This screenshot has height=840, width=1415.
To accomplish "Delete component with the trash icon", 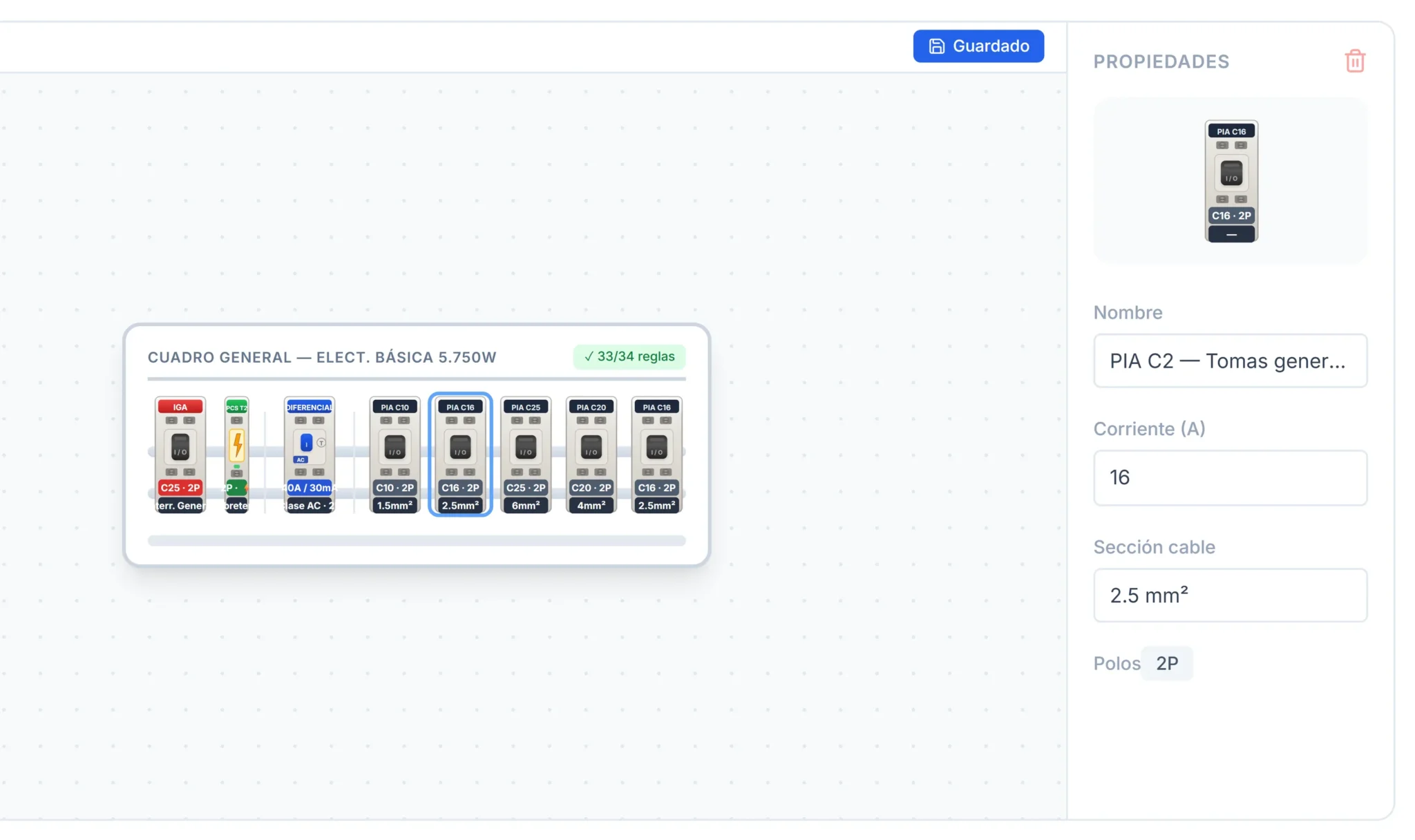I will click(1355, 61).
